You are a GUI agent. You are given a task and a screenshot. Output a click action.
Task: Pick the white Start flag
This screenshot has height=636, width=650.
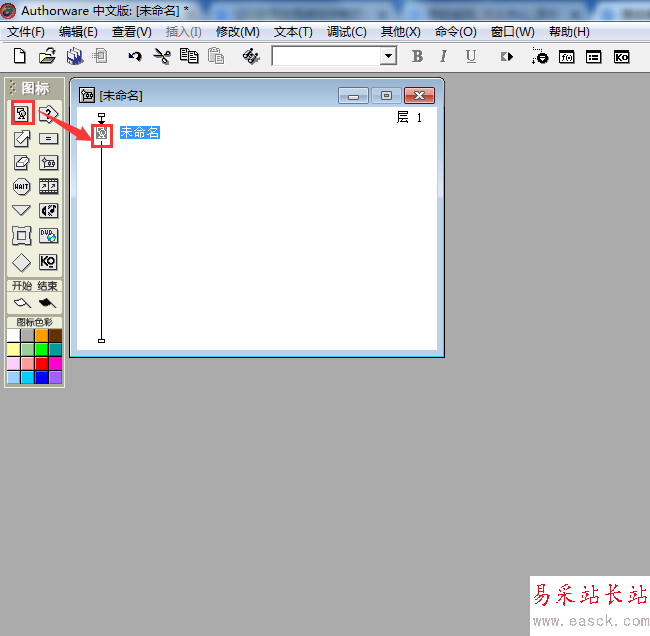click(22, 303)
